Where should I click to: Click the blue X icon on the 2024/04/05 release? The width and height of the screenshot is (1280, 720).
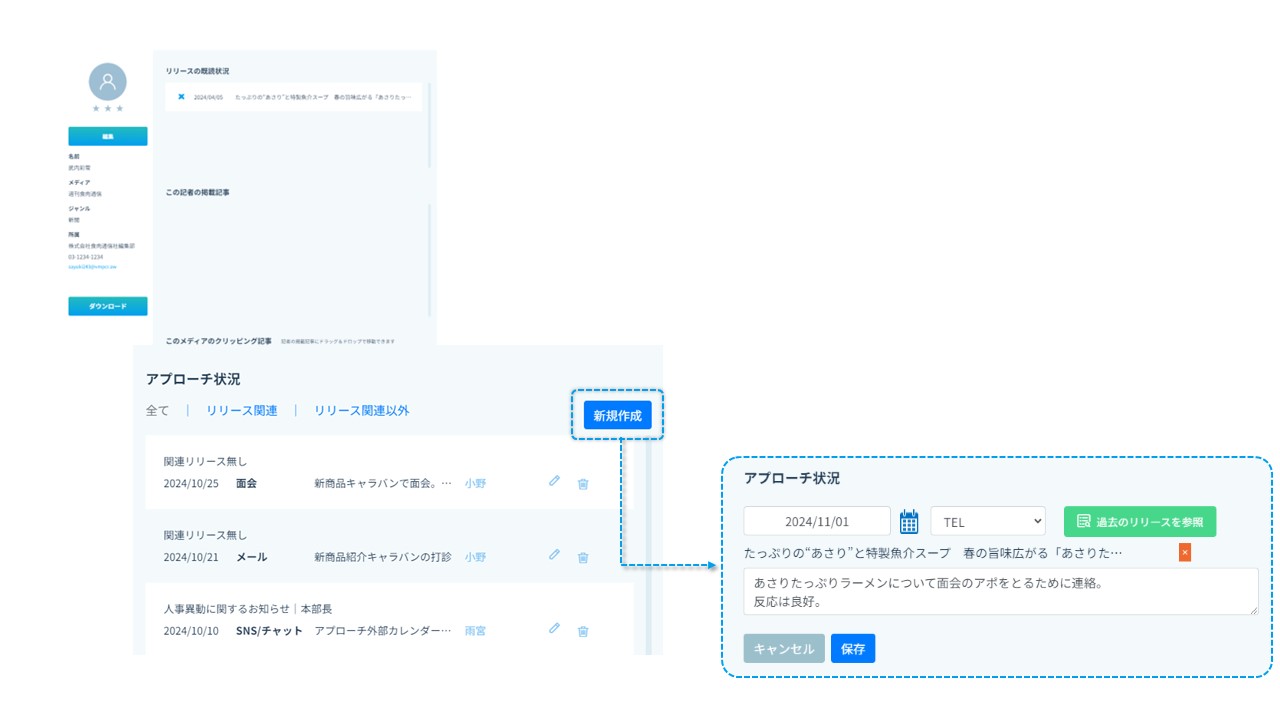pyautogui.click(x=181, y=97)
